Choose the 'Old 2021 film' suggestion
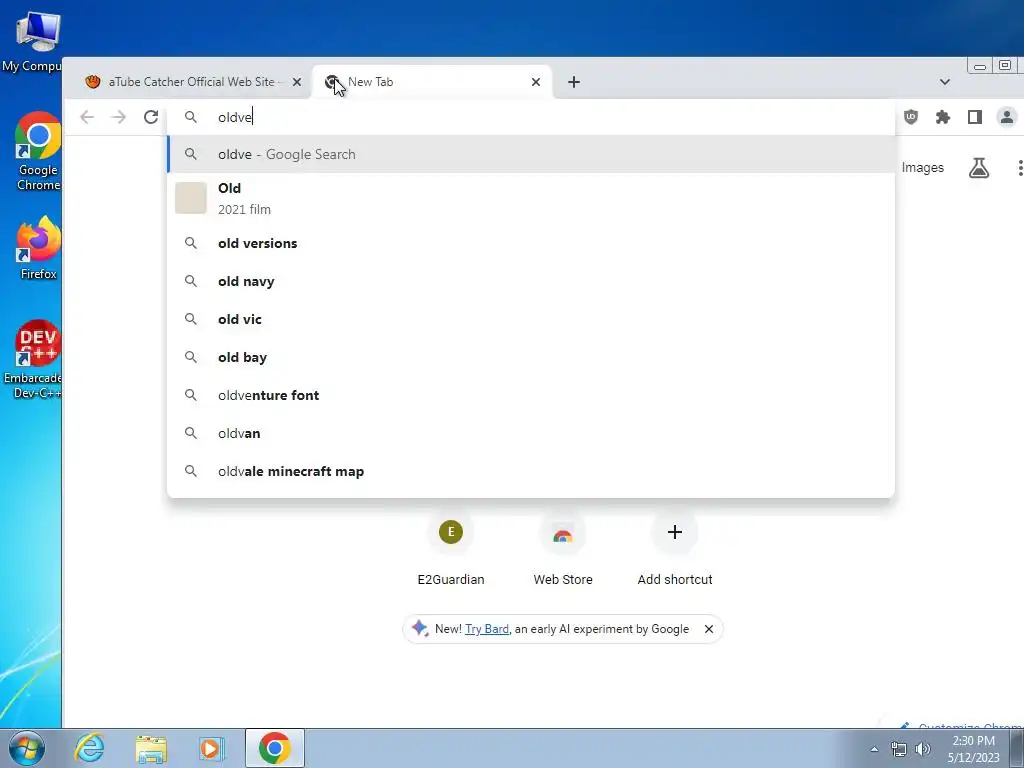1024x768 pixels. [530, 198]
